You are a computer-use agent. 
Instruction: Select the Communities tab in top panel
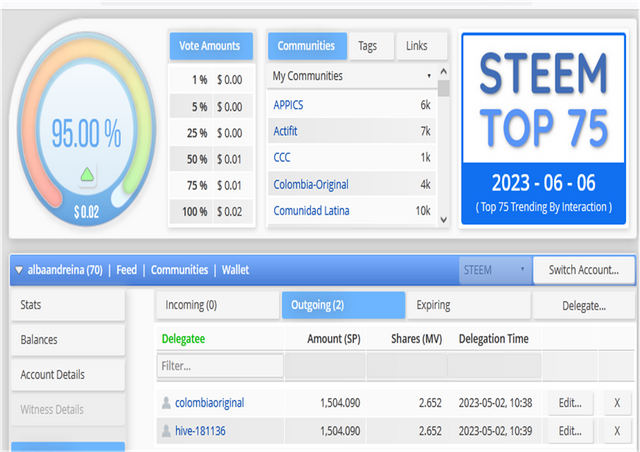pyautogui.click(x=307, y=46)
